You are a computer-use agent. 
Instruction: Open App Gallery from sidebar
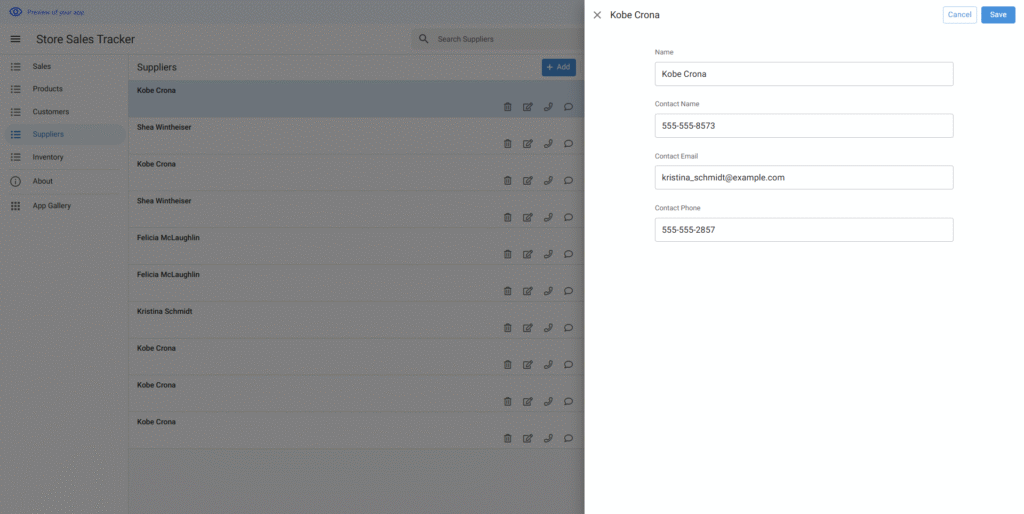(x=51, y=206)
